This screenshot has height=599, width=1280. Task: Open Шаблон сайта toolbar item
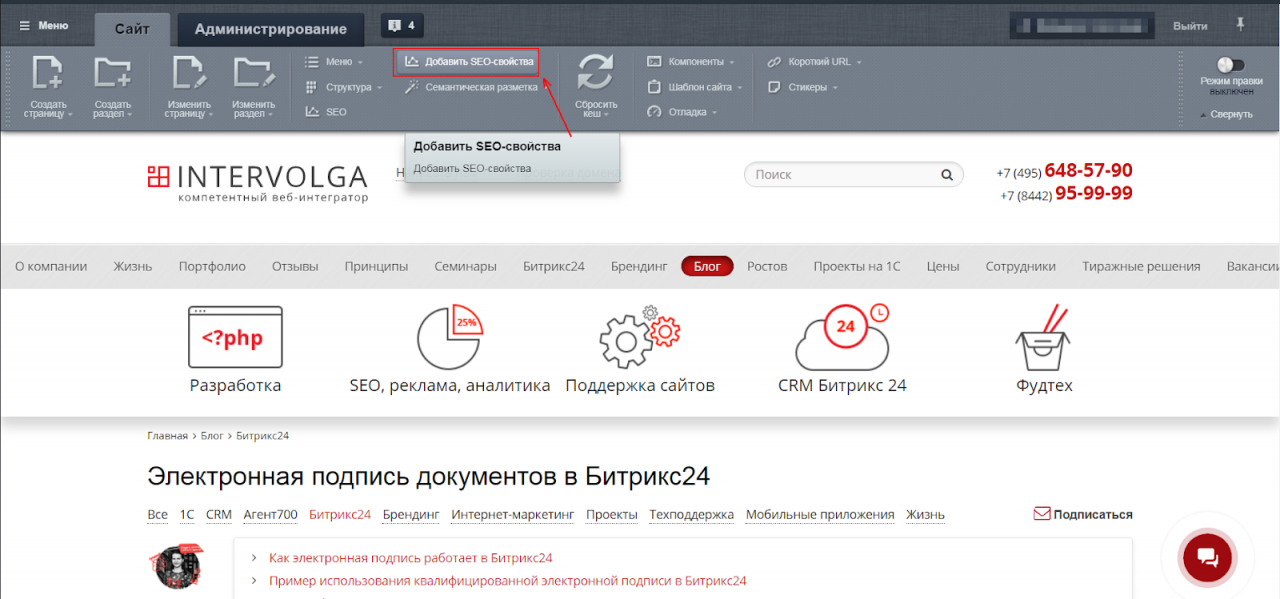click(695, 87)
